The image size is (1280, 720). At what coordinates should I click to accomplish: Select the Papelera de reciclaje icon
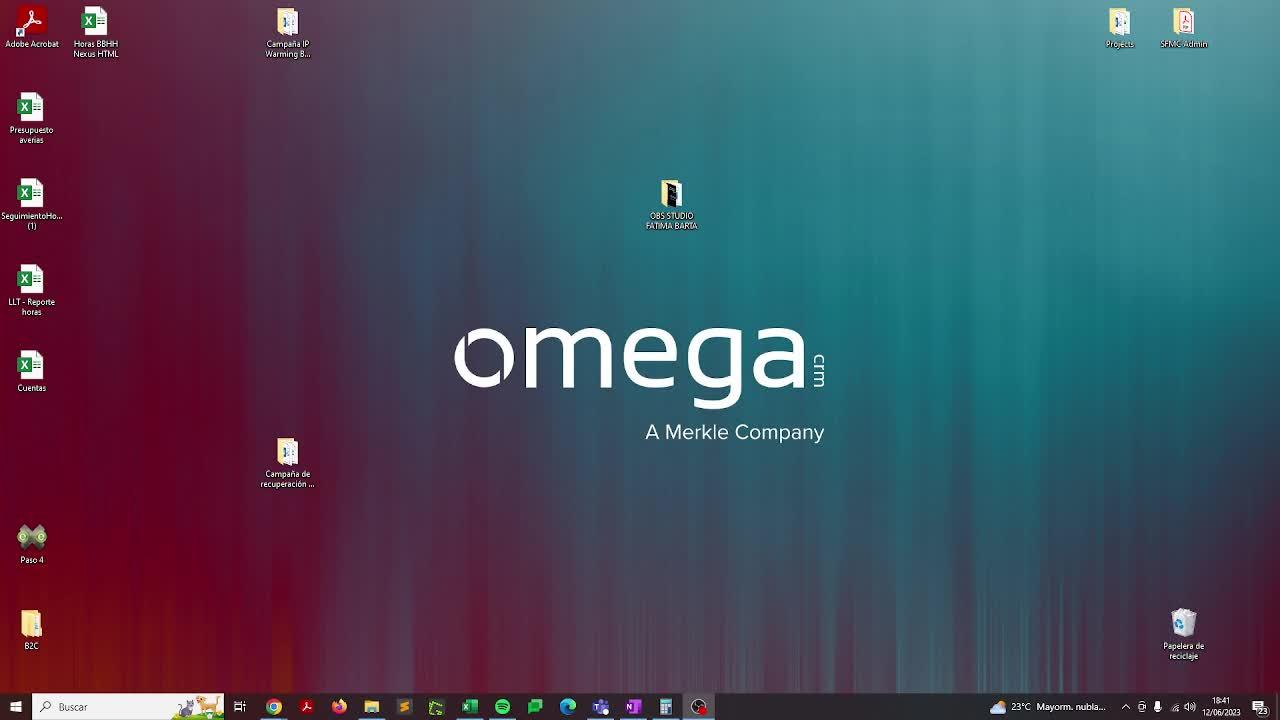(x=1184, y=635)
